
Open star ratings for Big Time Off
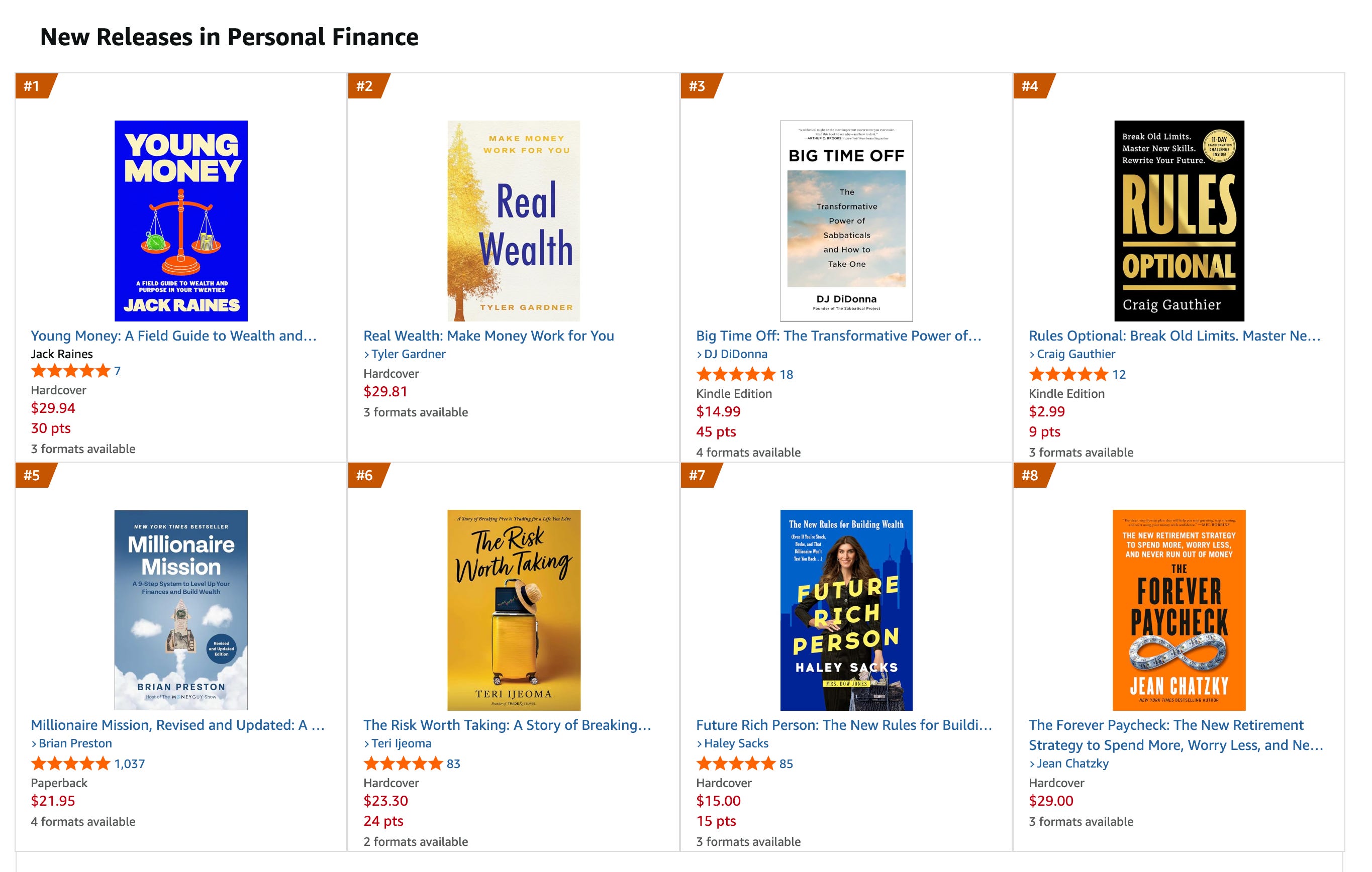(736, 374)
